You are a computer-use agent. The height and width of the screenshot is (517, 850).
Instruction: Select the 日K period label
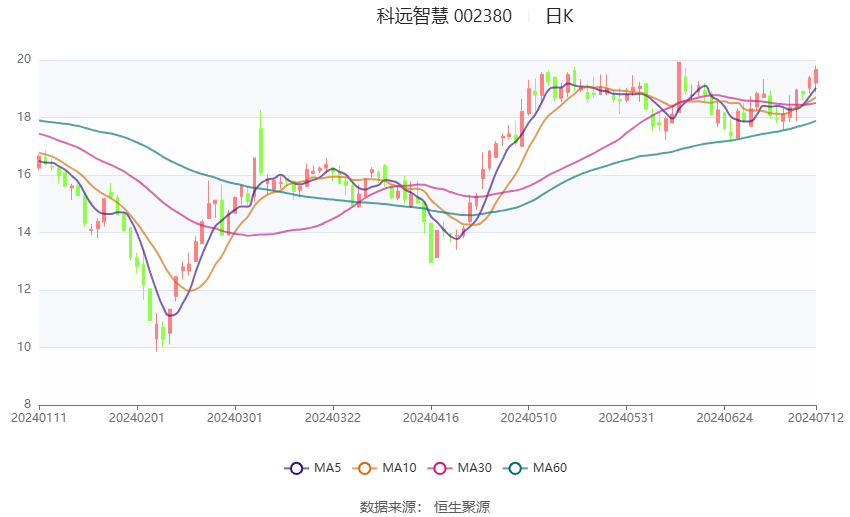(560, 16)
